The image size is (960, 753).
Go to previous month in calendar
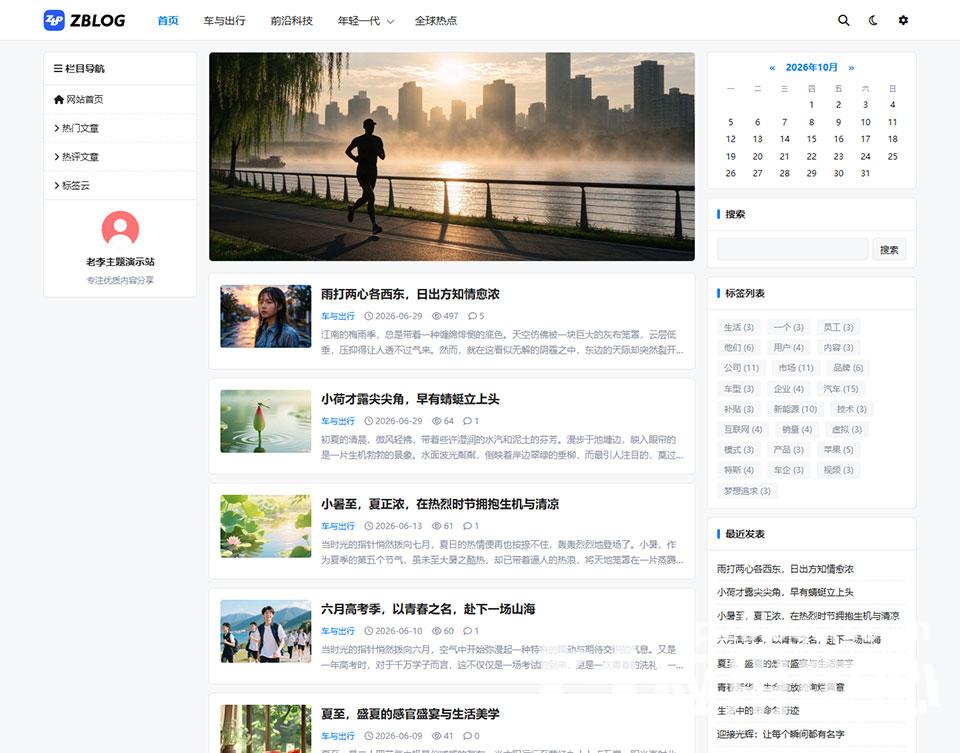(x=772, y=68)
